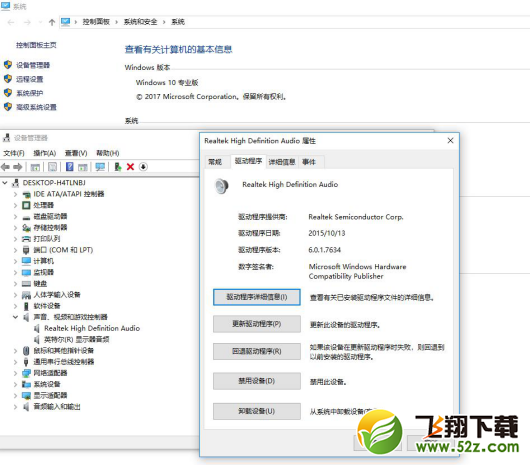Open the 操作(A) menu in Device Manager
This screenshot has width=531, height=466.
tap(44, 153)
